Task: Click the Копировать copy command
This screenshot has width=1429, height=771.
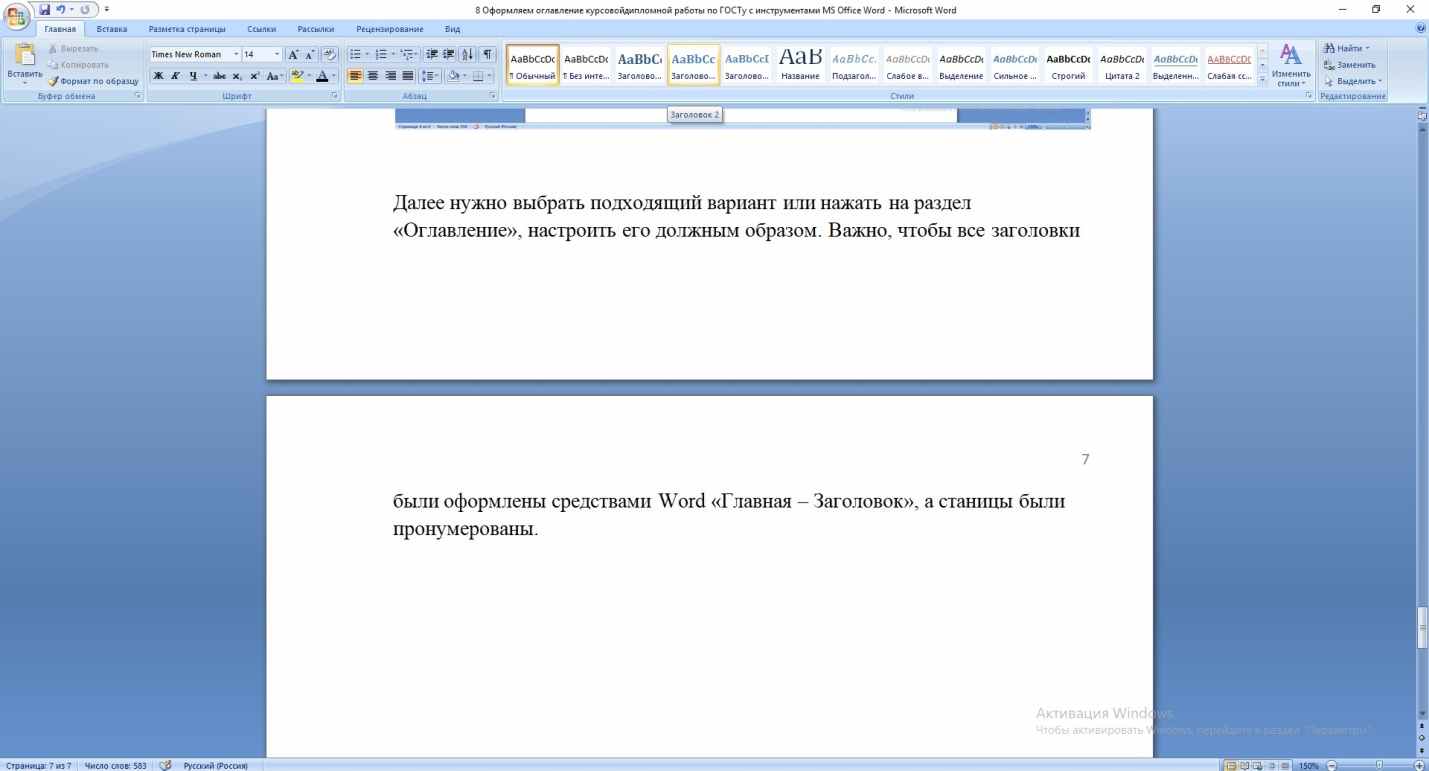Action: 78,64
